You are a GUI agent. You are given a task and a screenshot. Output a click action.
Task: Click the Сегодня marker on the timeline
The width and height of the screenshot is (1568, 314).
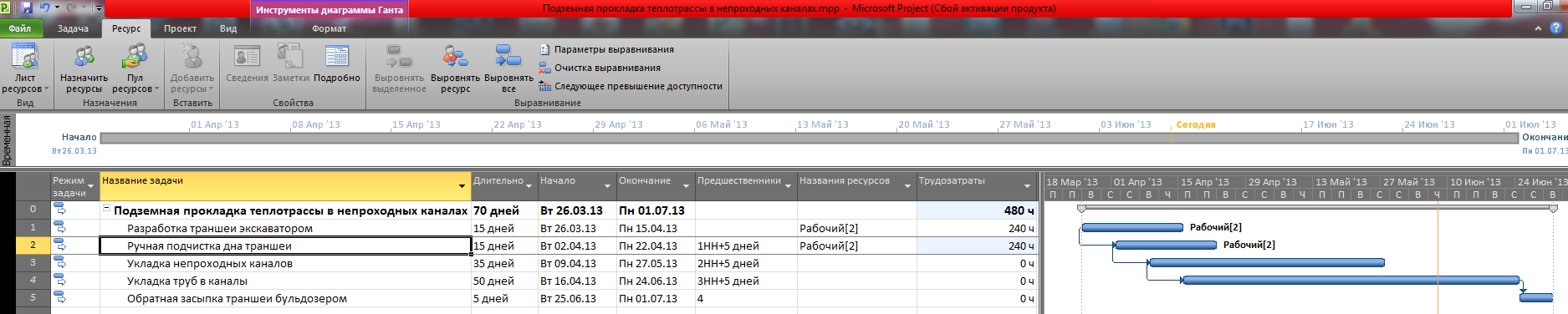pos(1196,124)
